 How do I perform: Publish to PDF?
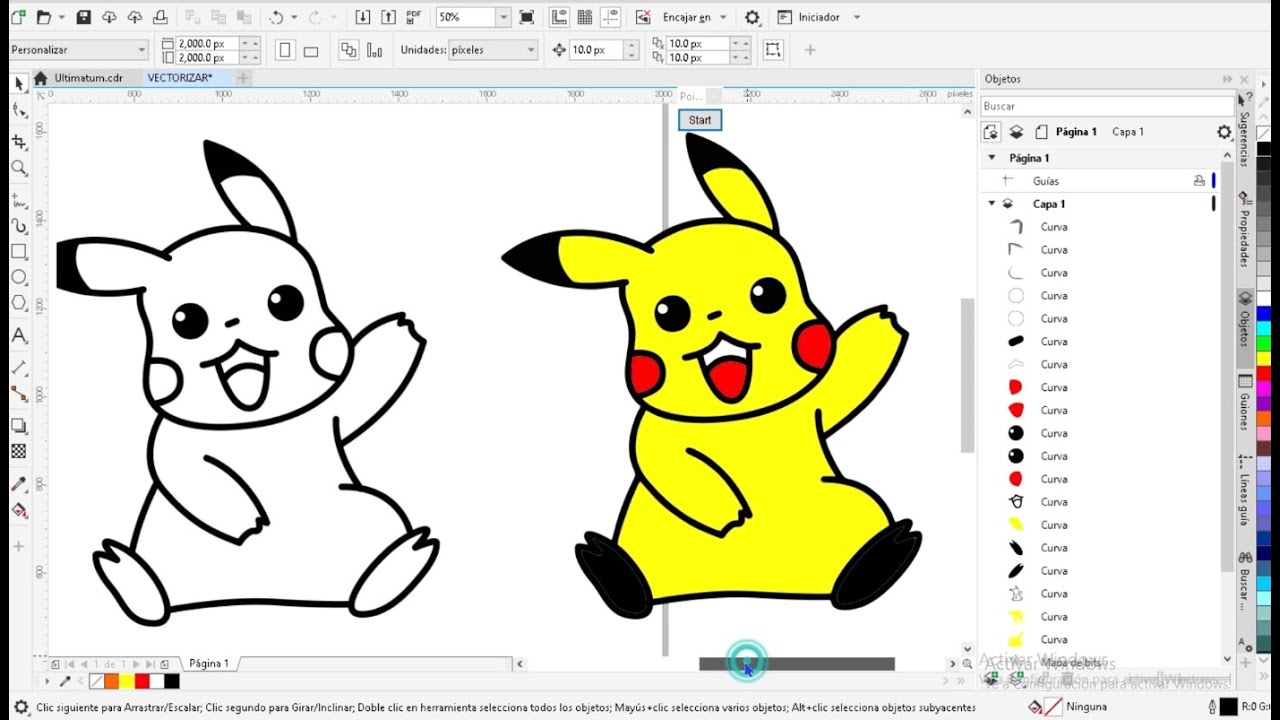tap(413, 17)
